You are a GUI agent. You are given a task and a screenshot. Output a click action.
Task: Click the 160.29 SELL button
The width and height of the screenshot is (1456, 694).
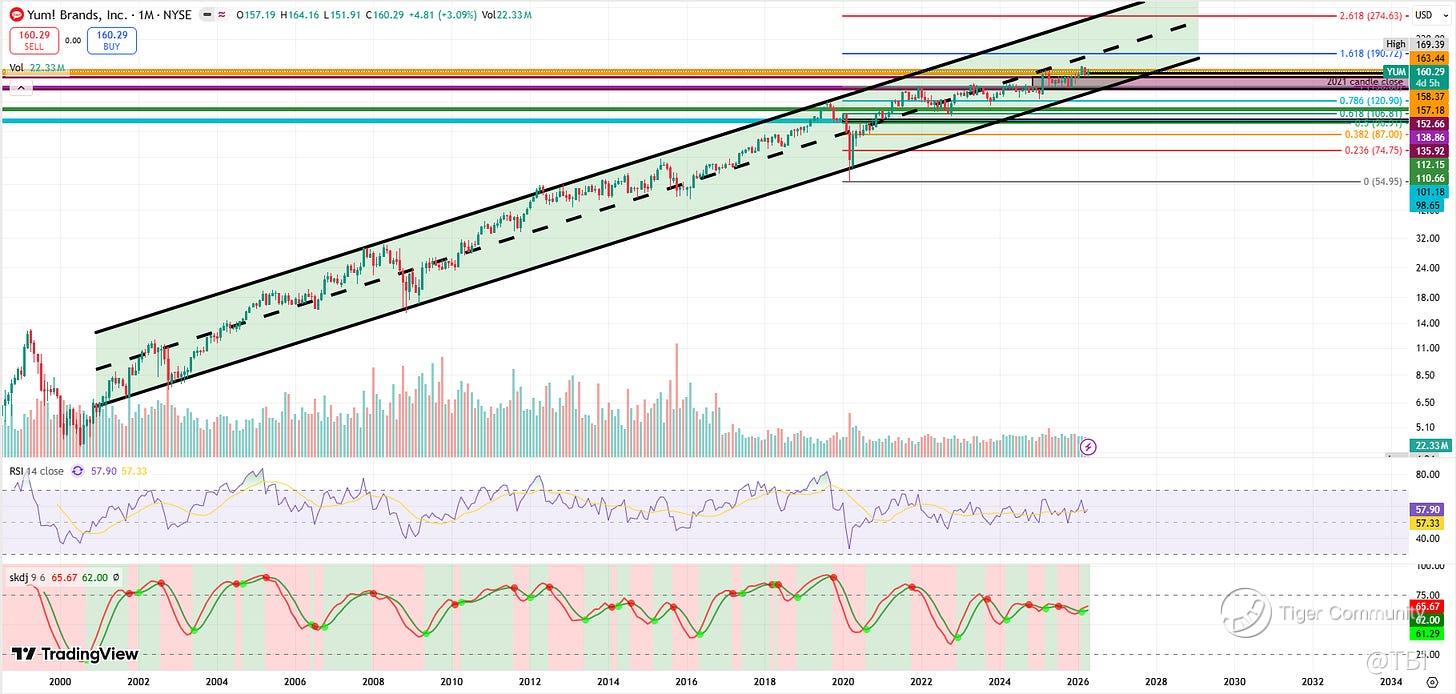(34, 40)
